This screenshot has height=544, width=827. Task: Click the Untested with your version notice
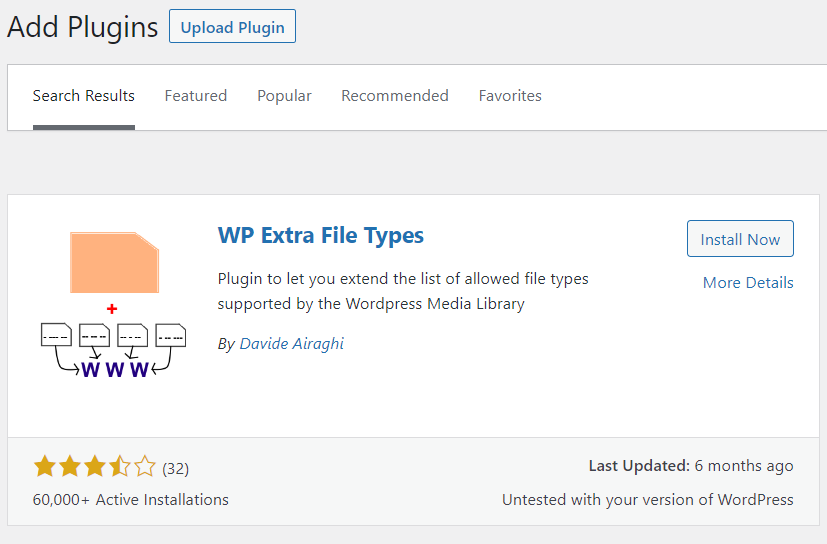click(648, 500)
